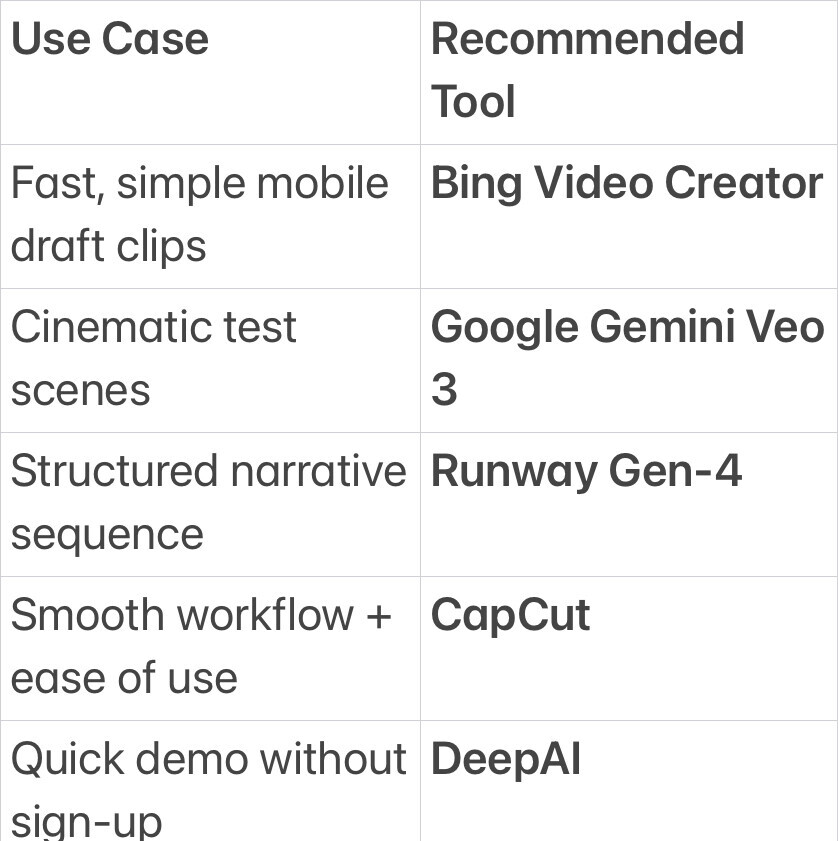Select the "Smooth workflow + ease of use" cell
This screenshot has width=838, height=841.
200,646
